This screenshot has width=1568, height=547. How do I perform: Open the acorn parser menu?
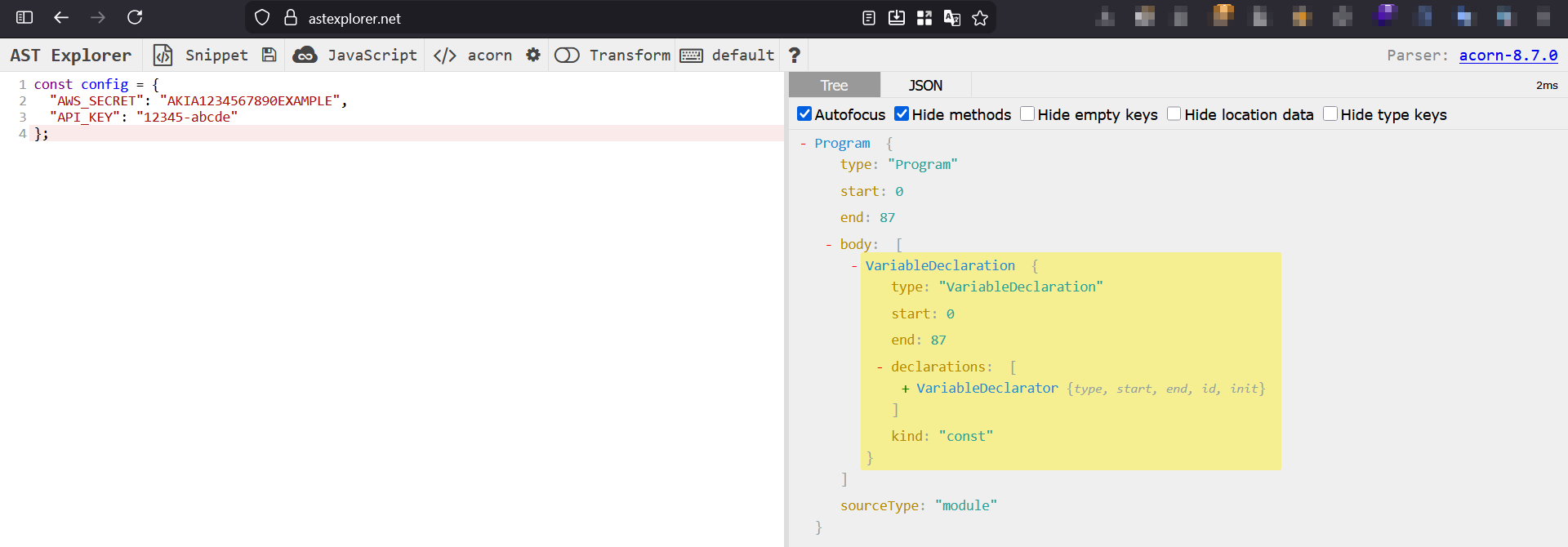pyautogui.click(x=488, y=55)
